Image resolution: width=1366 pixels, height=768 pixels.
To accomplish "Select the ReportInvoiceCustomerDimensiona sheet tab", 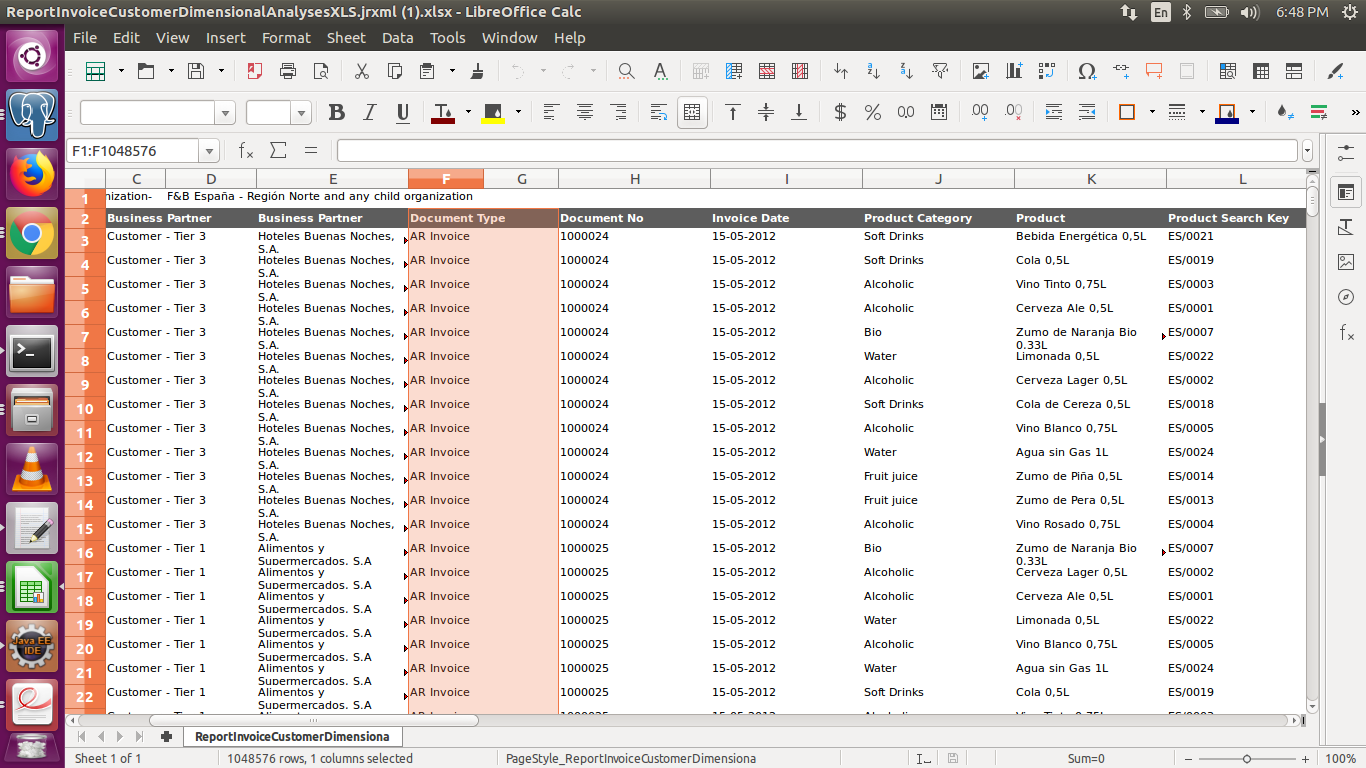I will tap(292, 737).
